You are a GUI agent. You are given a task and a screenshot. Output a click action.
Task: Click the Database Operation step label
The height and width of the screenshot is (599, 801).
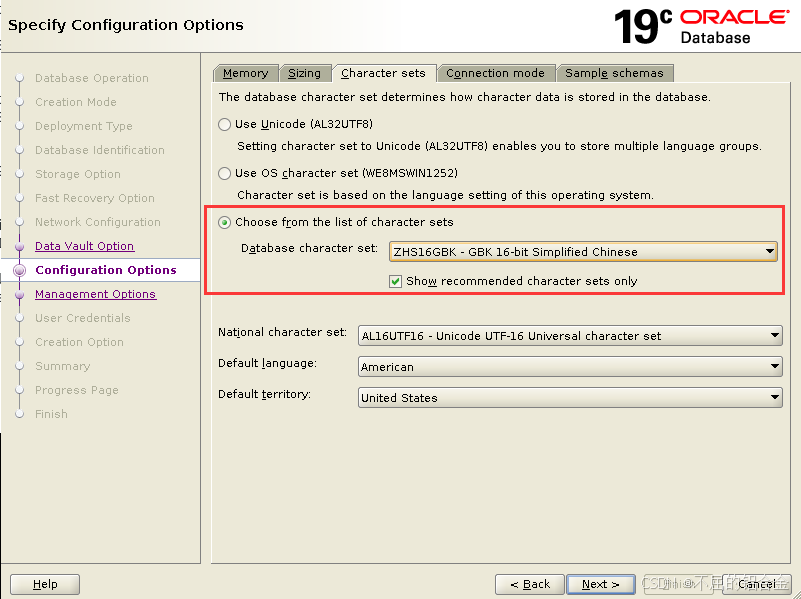tap(92, 78)
